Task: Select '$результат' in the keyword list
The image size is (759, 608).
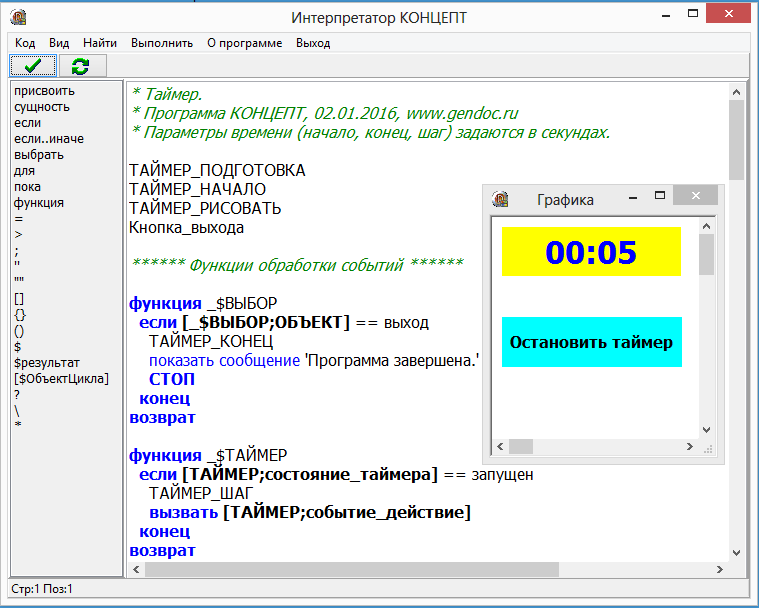Action: pos(47,363)
